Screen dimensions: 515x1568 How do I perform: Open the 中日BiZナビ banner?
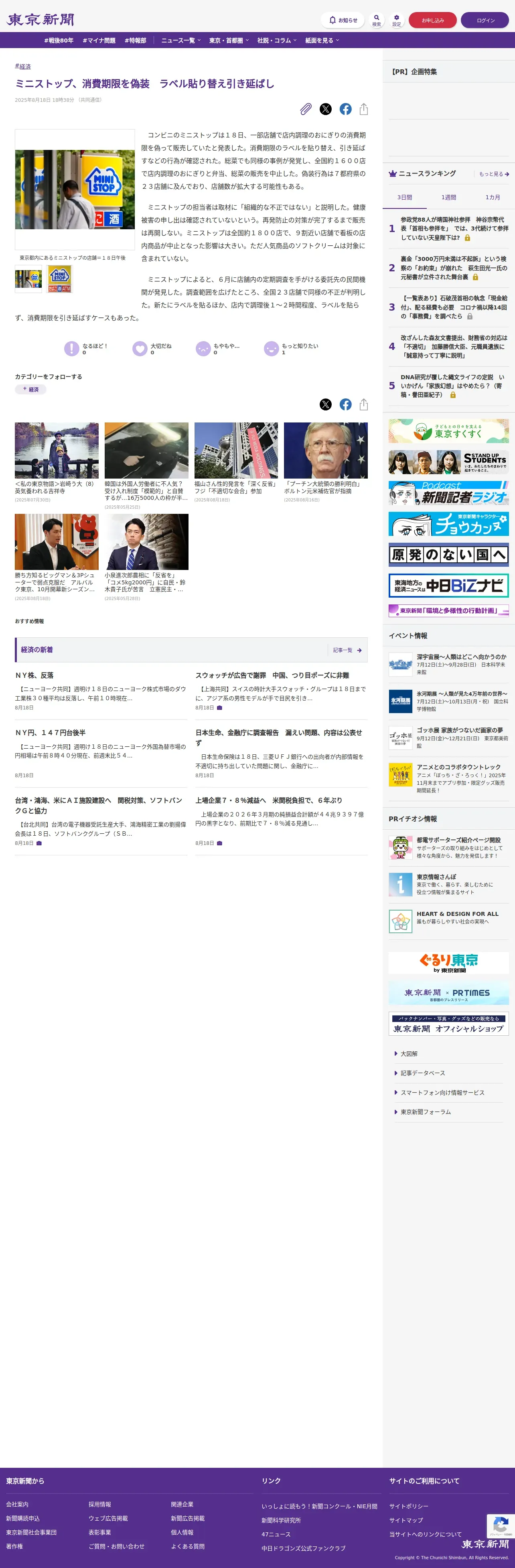coord(448,586)
